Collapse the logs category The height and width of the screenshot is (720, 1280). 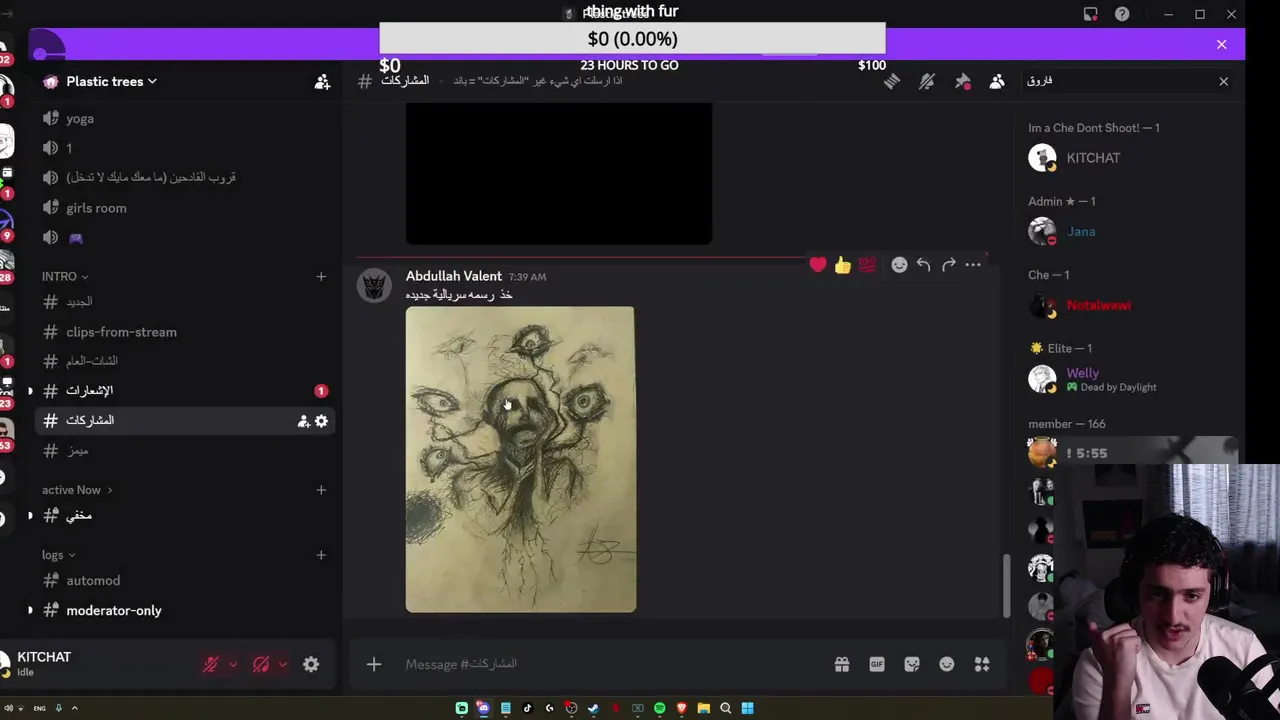click(59, 555)
